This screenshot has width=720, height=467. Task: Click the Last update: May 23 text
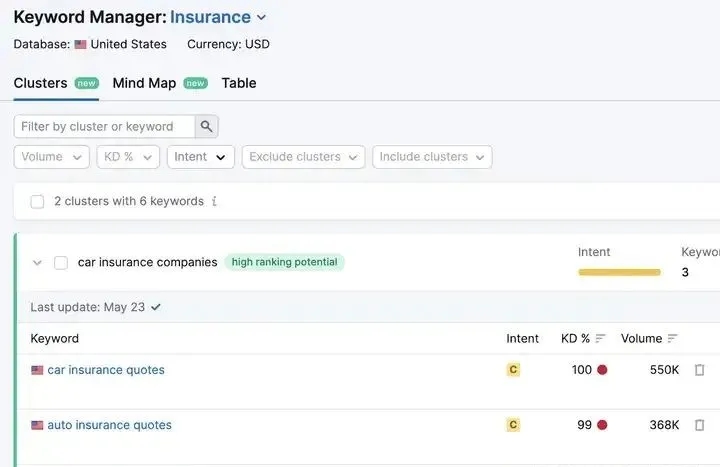88,307
